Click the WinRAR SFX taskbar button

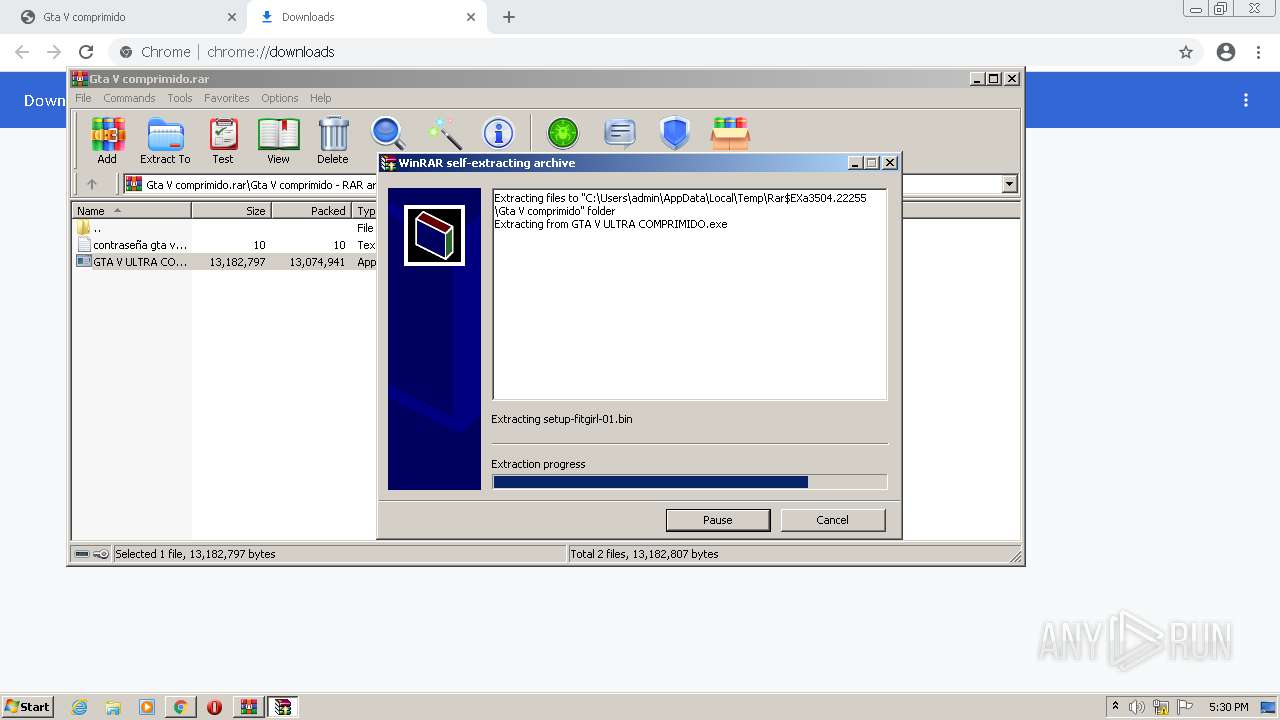[x=283, y=707]
